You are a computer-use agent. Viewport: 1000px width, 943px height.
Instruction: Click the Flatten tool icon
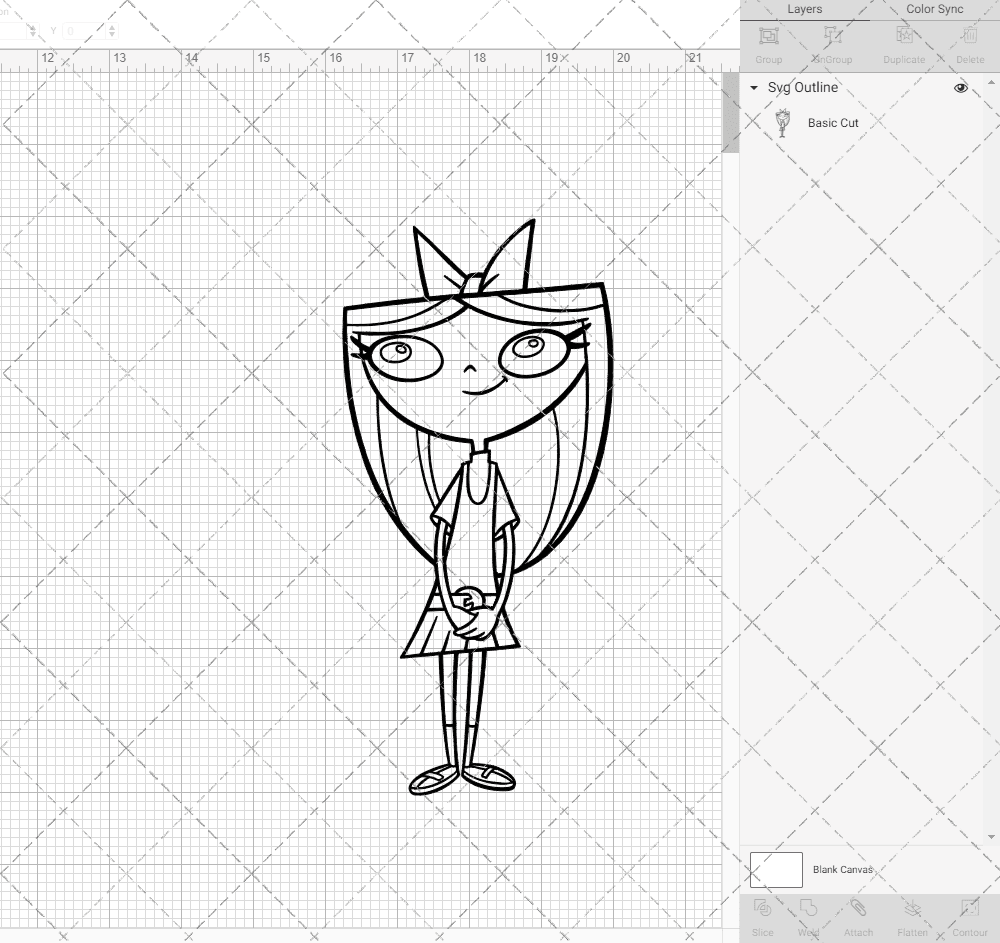[x=912, y=908]
